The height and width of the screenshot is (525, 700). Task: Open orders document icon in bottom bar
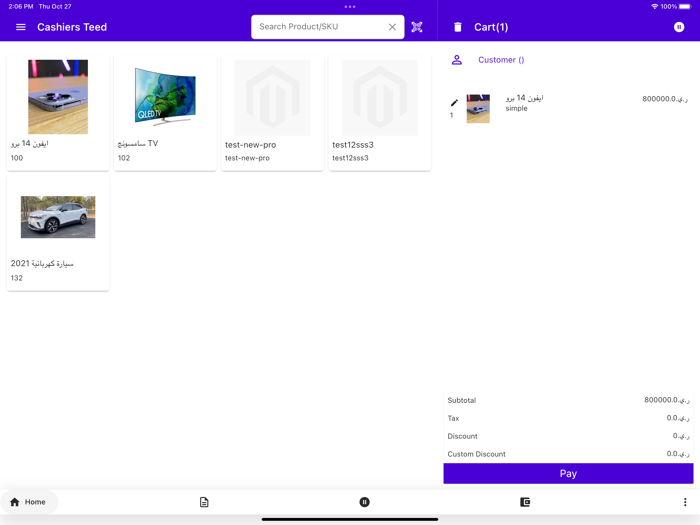(204, 502)
